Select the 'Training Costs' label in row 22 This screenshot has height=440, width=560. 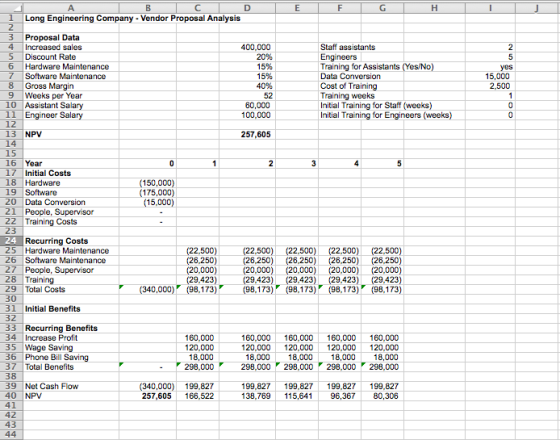point(51,222)
